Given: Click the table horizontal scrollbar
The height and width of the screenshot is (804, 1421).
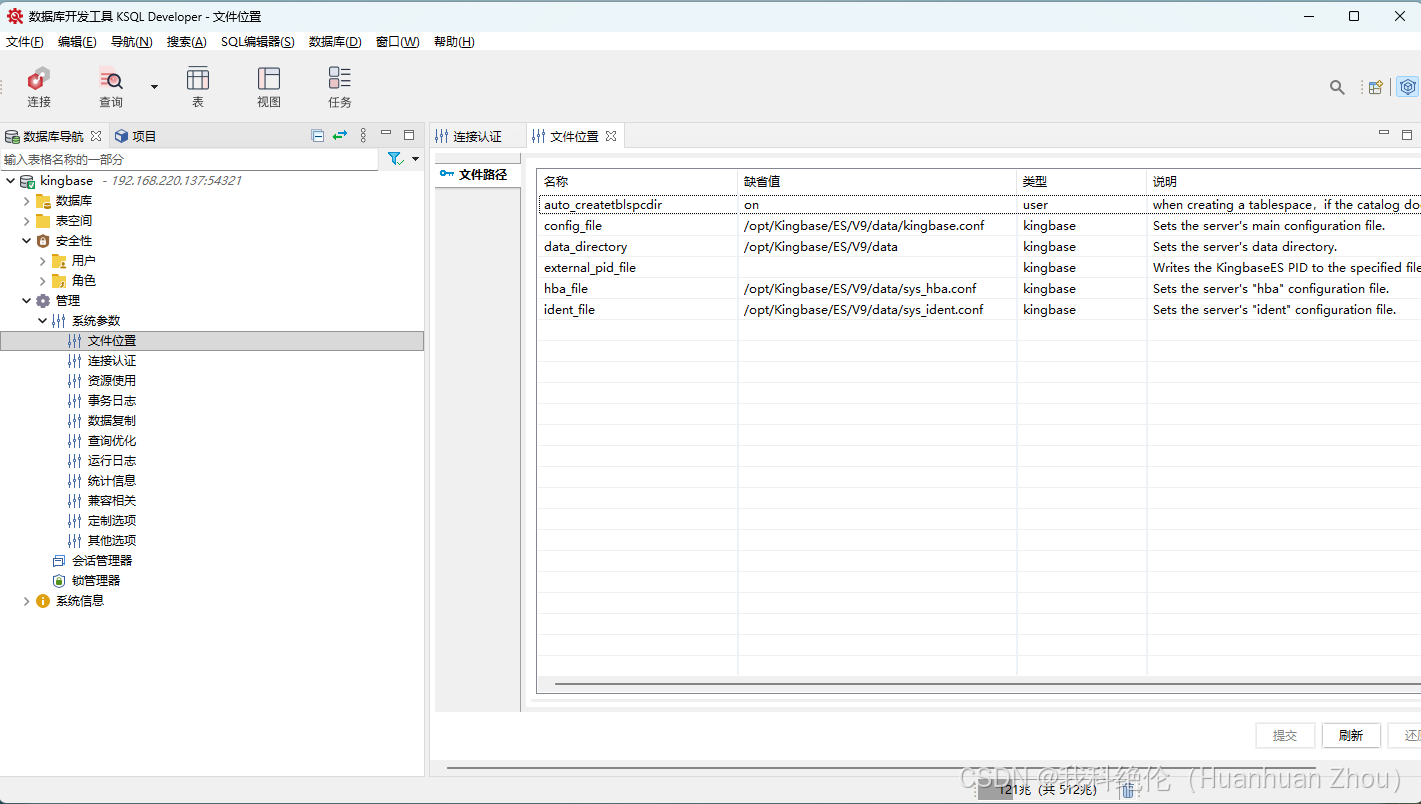Looking at the screenshot, I should pos(988,685).
